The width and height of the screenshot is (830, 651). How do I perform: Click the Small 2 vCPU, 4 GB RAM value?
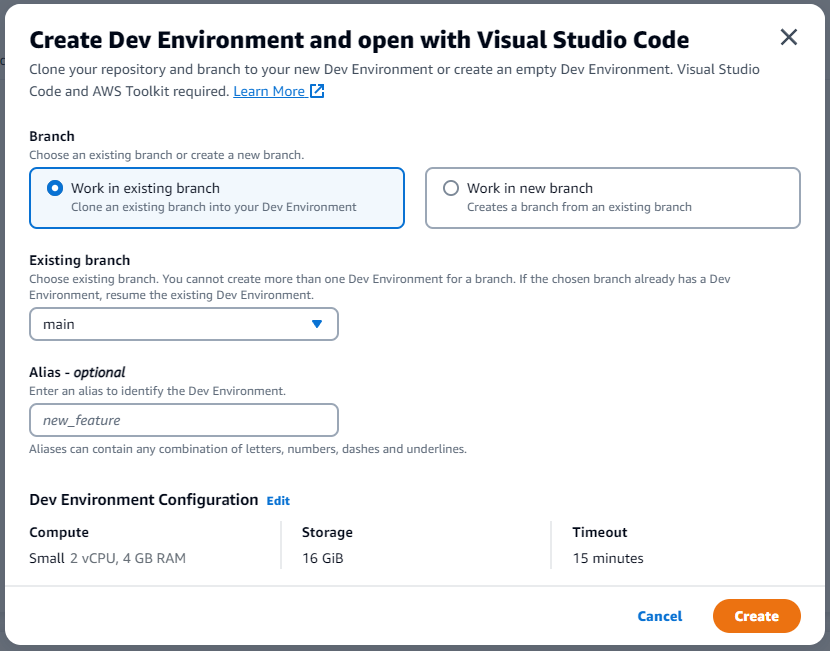click(x=107, y=558)
